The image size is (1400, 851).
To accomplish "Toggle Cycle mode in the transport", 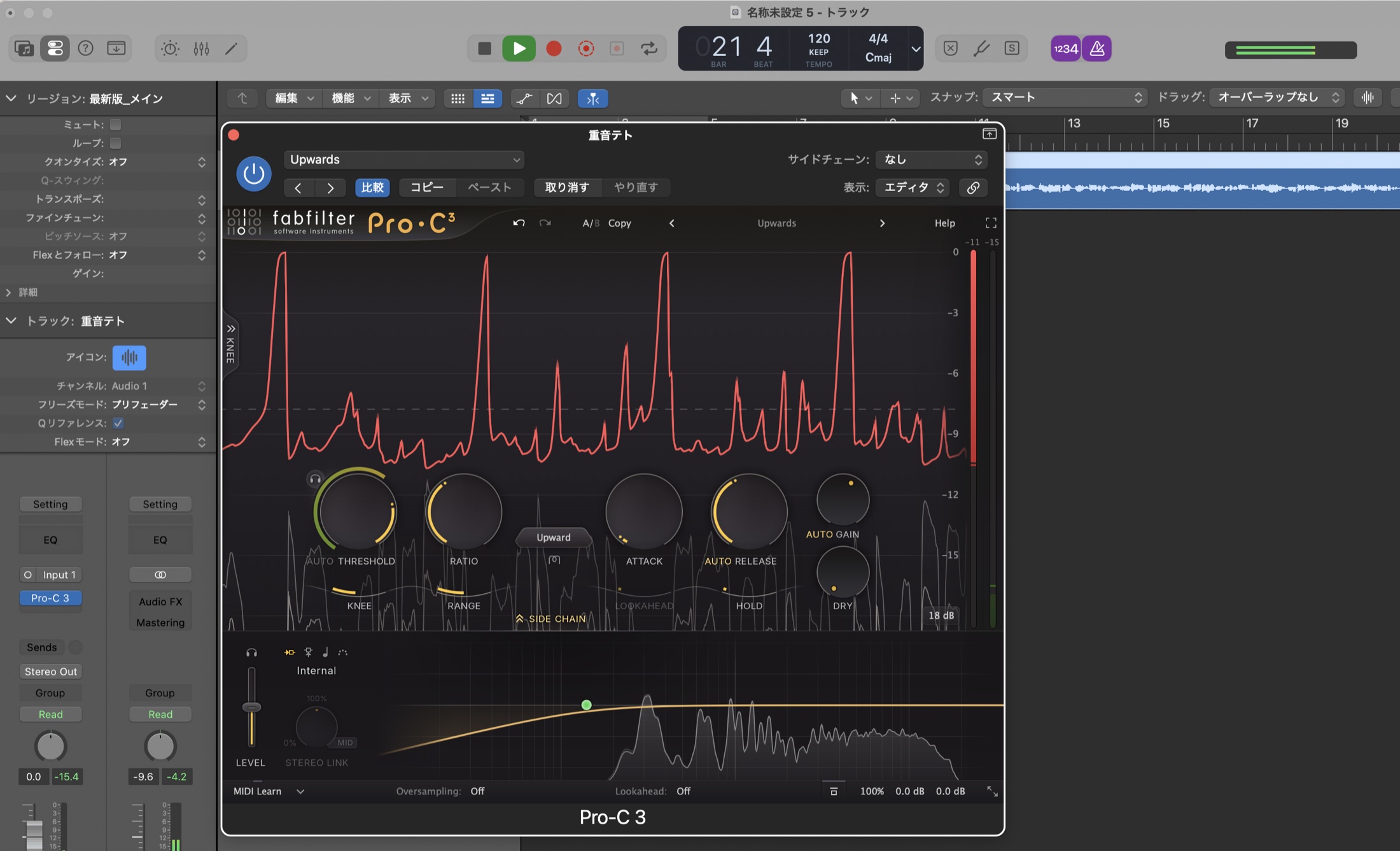I will 649,48.
